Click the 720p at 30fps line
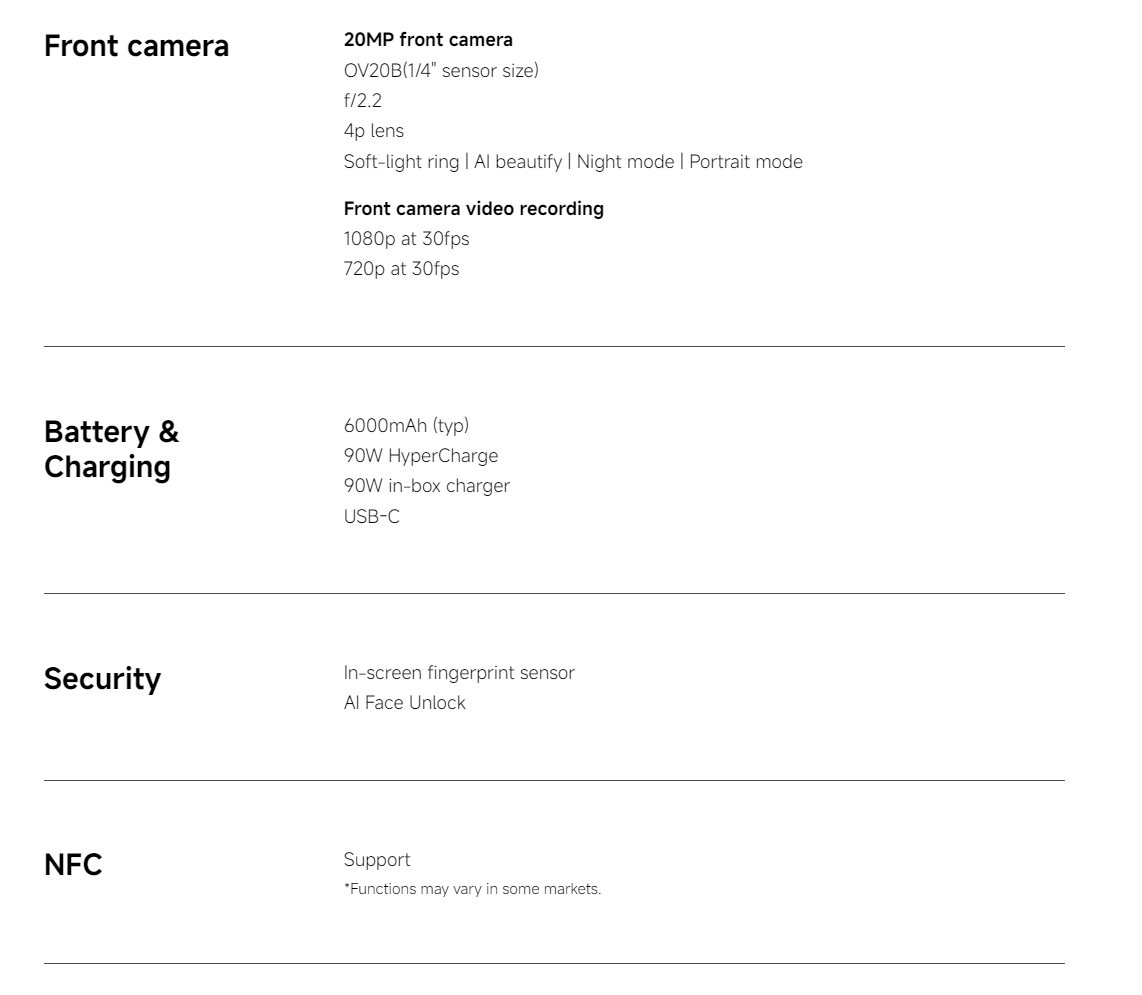Image resolution: width=1142 pixels, height=995 pixels. (x=401, y=268)
